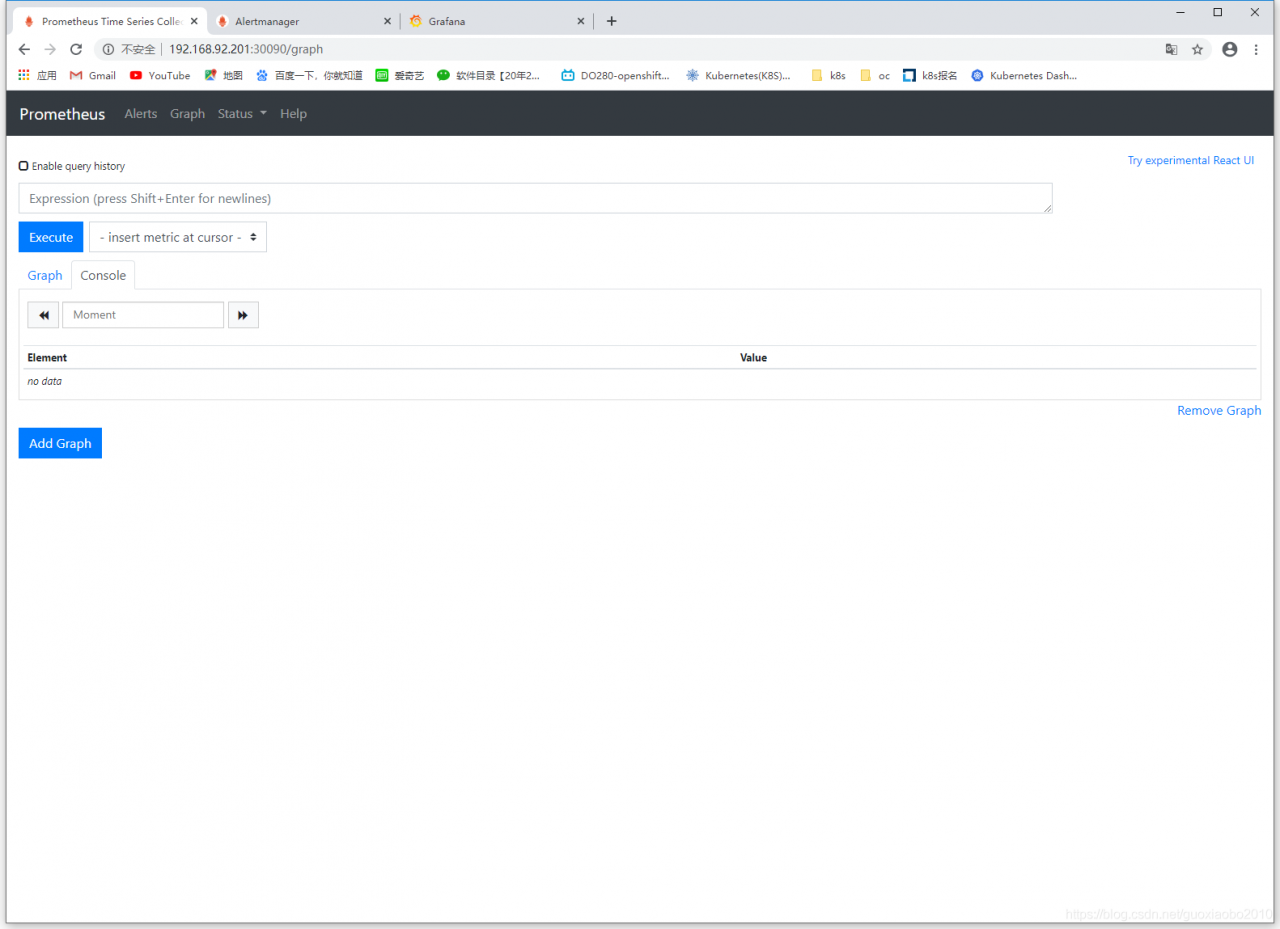This screenshot has width=1280, height=929.
Task: Click the bookmark star icon in address bar
Action: tap(1197, 49)
